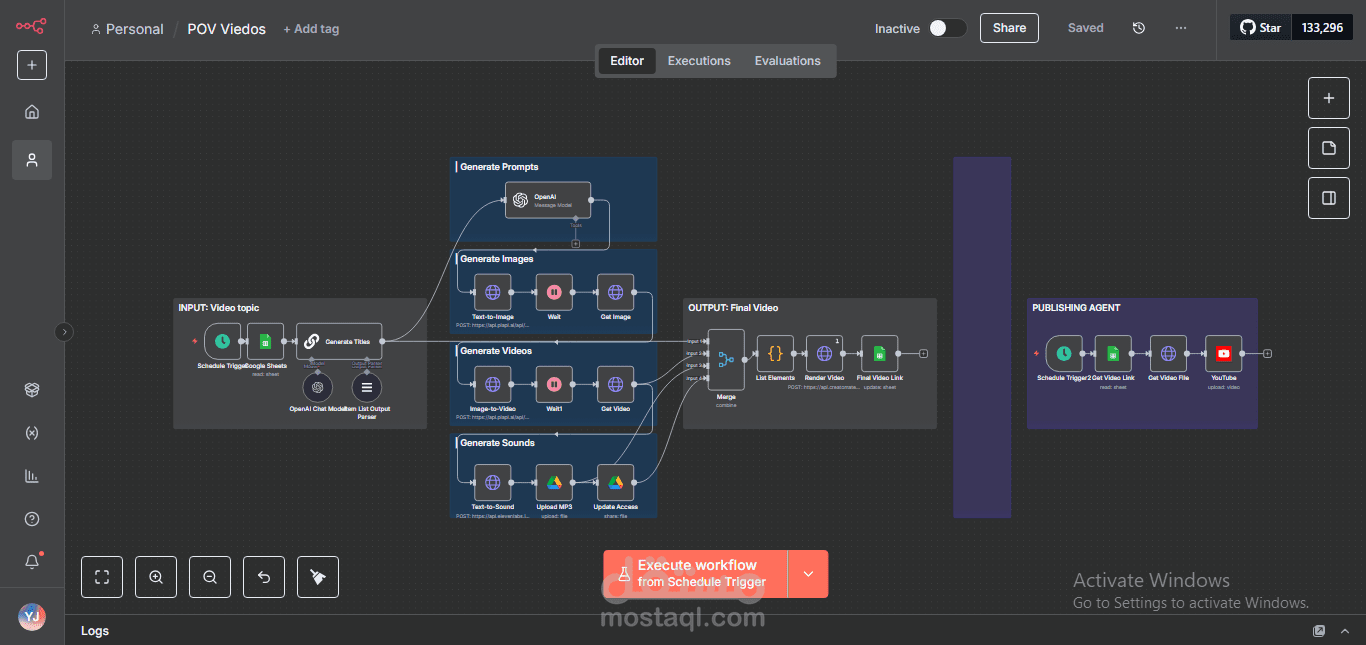1366x645 pixels.
Task: Click the logs pop-out icon
Action: pyautogui.click(x=1319, y=631)
